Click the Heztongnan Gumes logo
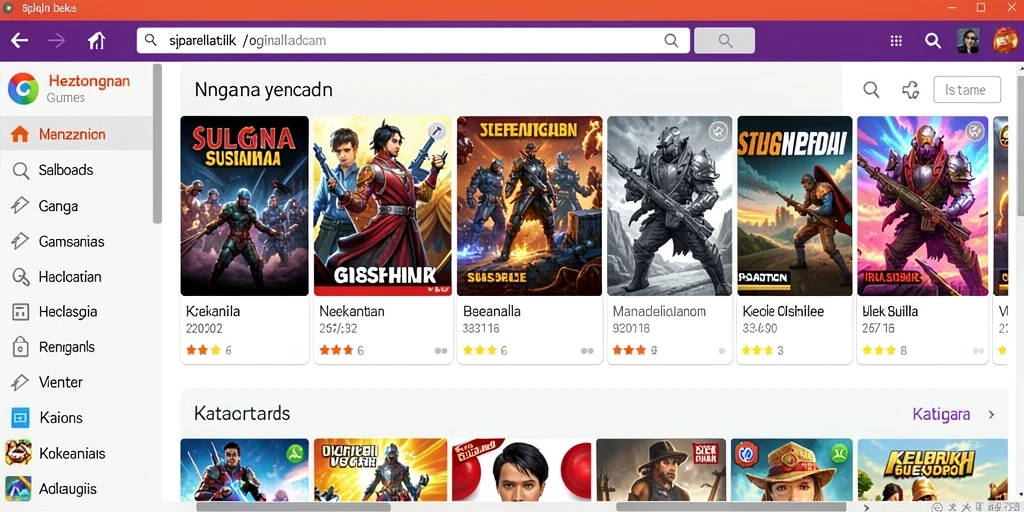 click(24, 89)
